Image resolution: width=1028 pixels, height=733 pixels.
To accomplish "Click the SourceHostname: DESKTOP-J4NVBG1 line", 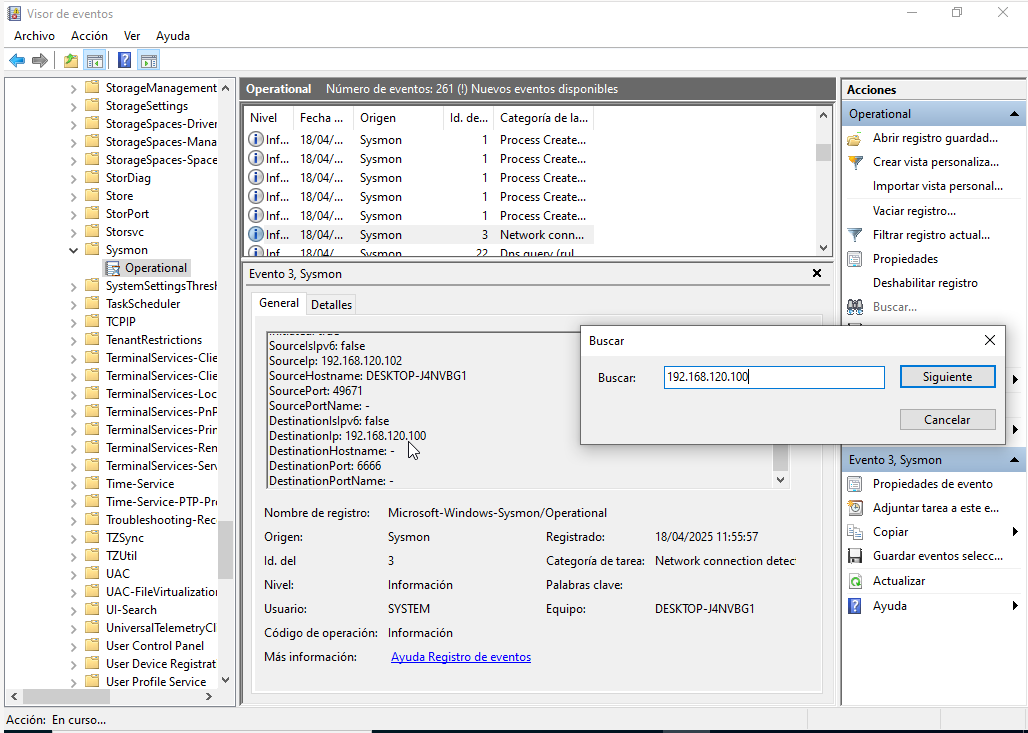I will click(368, 376).
